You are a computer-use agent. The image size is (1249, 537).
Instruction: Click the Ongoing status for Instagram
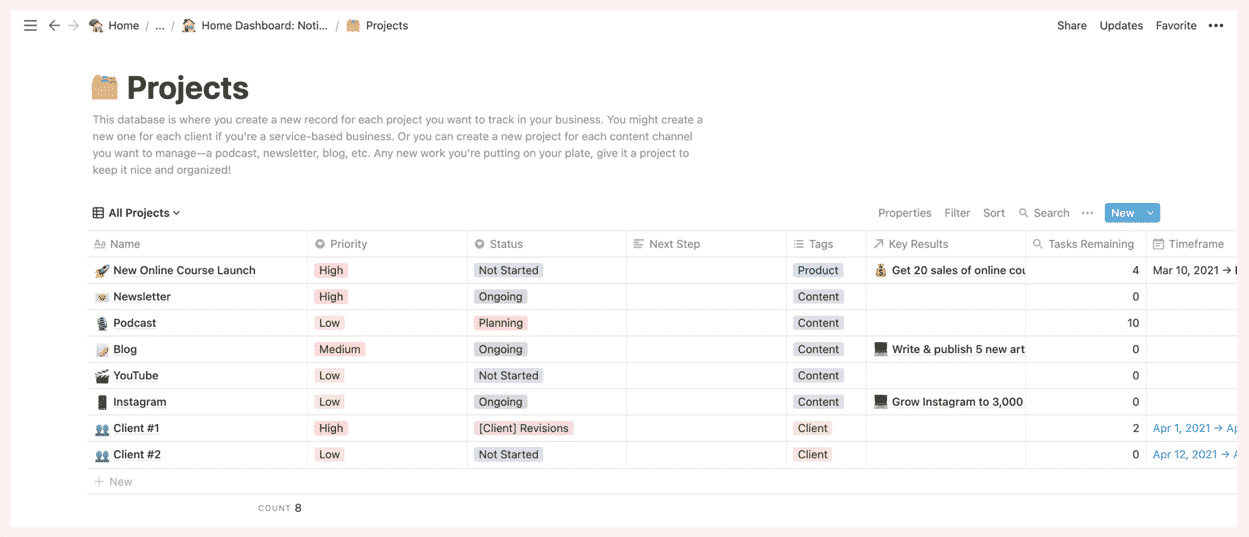pyautogui.click(x=501, y=402)
